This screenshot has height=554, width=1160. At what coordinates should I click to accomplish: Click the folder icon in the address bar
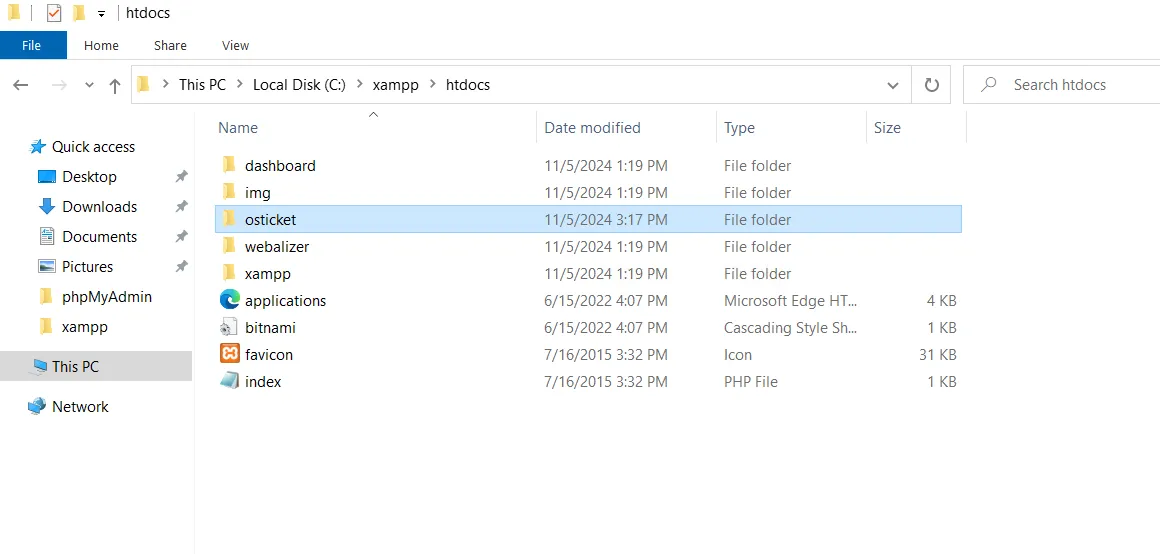[144, 84]
